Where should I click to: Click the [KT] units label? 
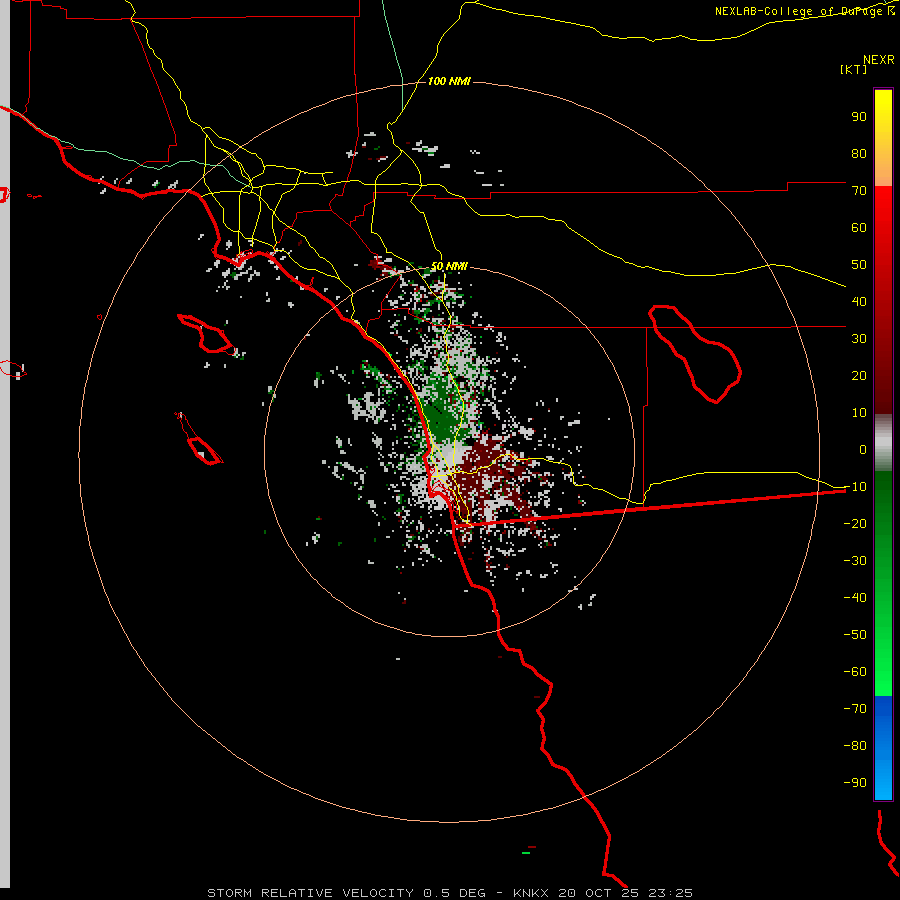pyautogui.click(x=853, y=69)
